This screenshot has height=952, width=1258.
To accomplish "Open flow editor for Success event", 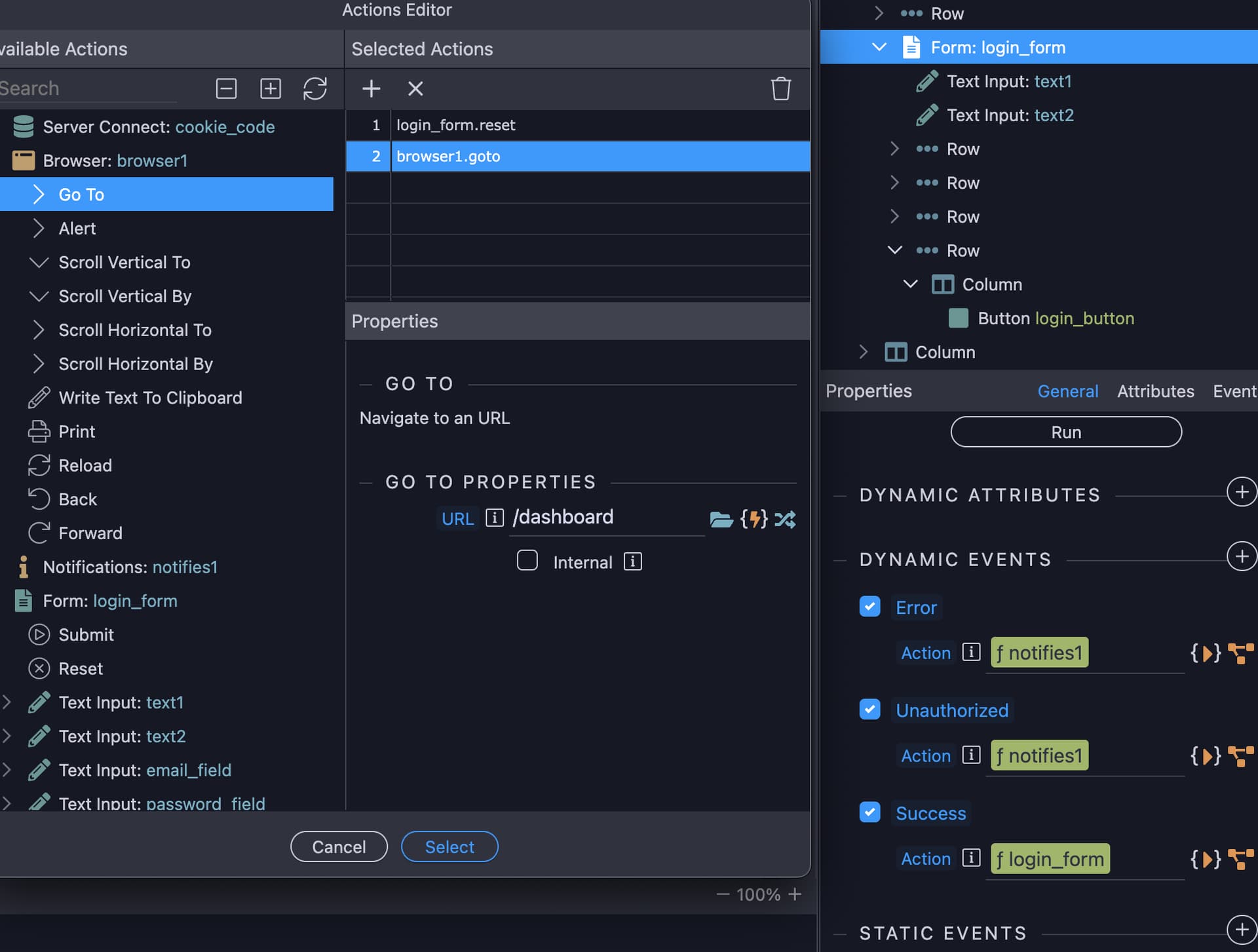I will coord(1240,858).
